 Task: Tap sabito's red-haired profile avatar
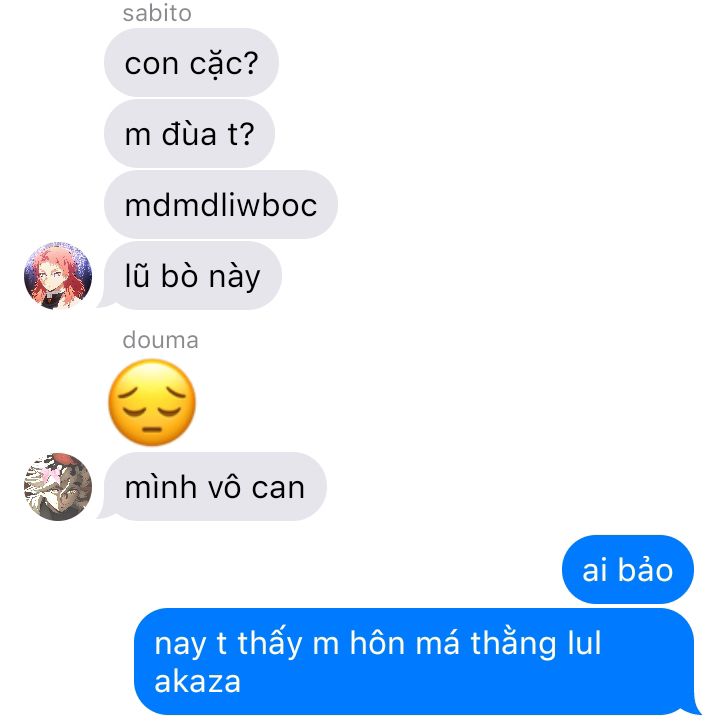pyautogui.click(x=58, y=275)
